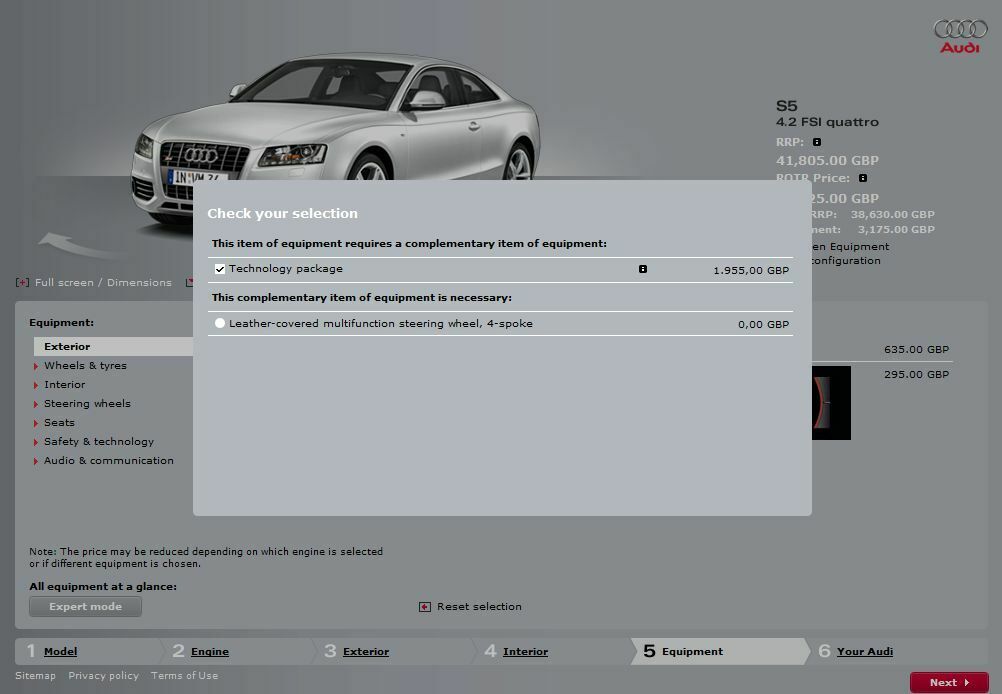
Task: Go to step 6 Your Audi
Action: (865, 651)
